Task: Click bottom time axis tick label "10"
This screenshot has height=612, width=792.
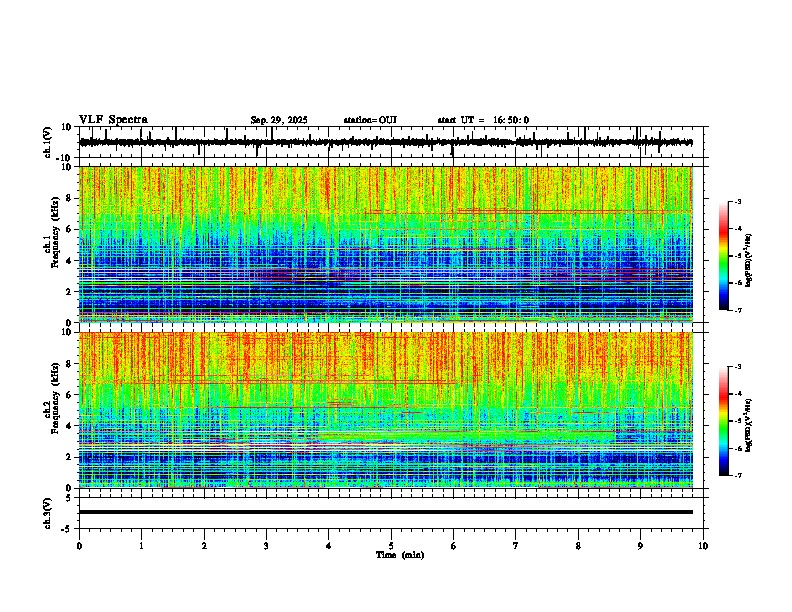Action: pyautogui.click(x=703, y=546)
